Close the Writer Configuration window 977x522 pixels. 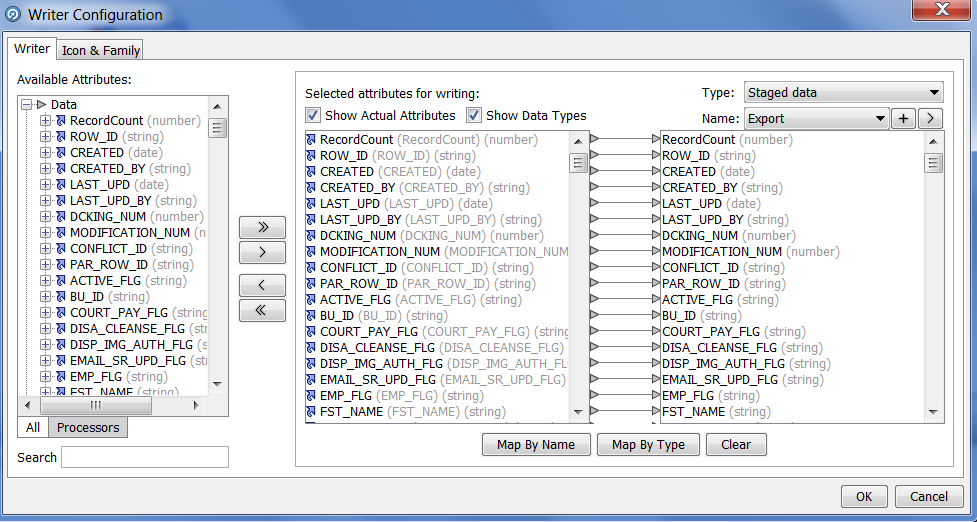[x=943, y=9]
